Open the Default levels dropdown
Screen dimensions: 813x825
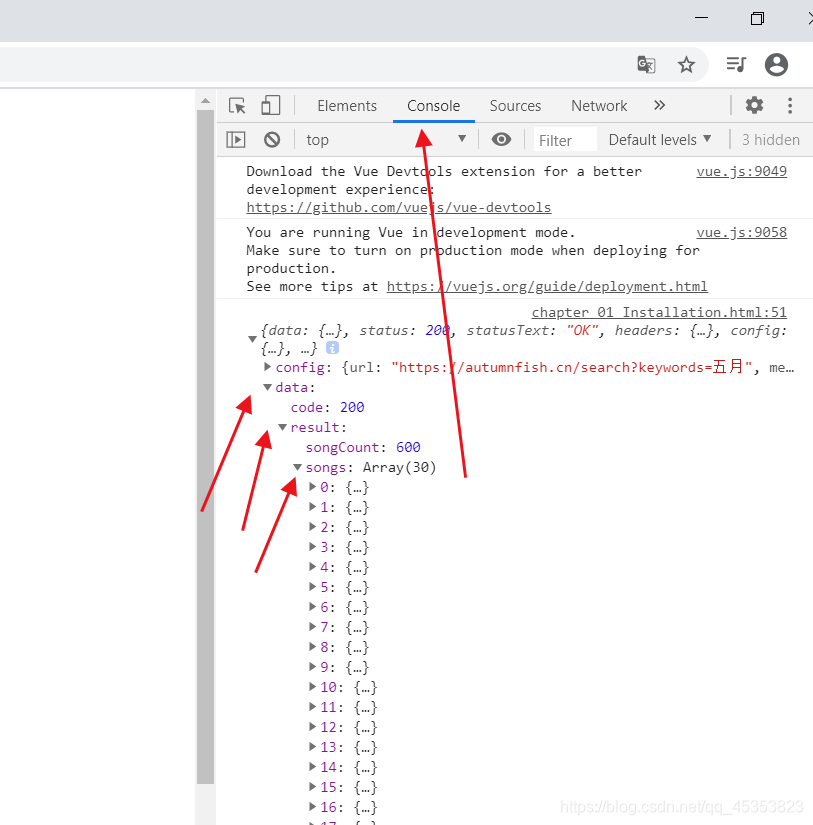660,139
